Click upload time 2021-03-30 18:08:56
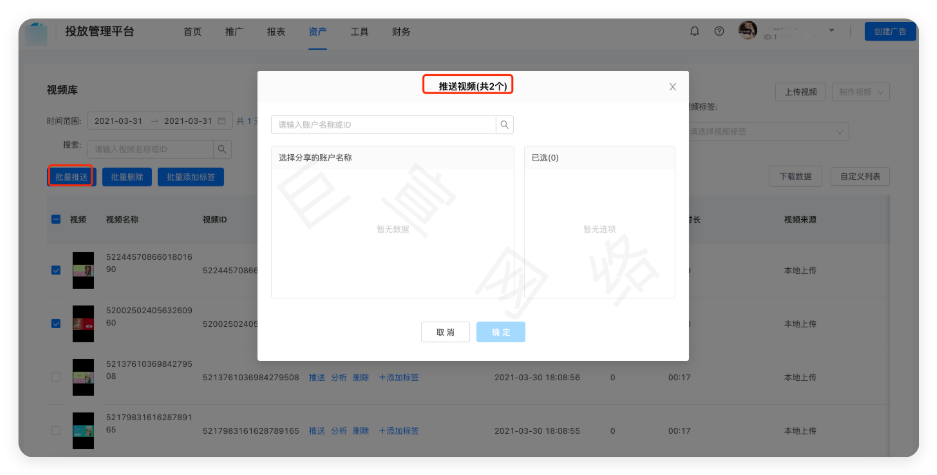The width and height of the screenshot is (937, 475). (537, 378)
